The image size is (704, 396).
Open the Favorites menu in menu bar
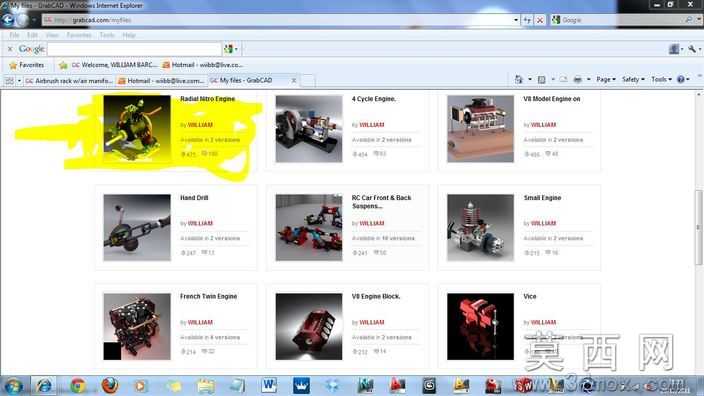click(79, 35)
